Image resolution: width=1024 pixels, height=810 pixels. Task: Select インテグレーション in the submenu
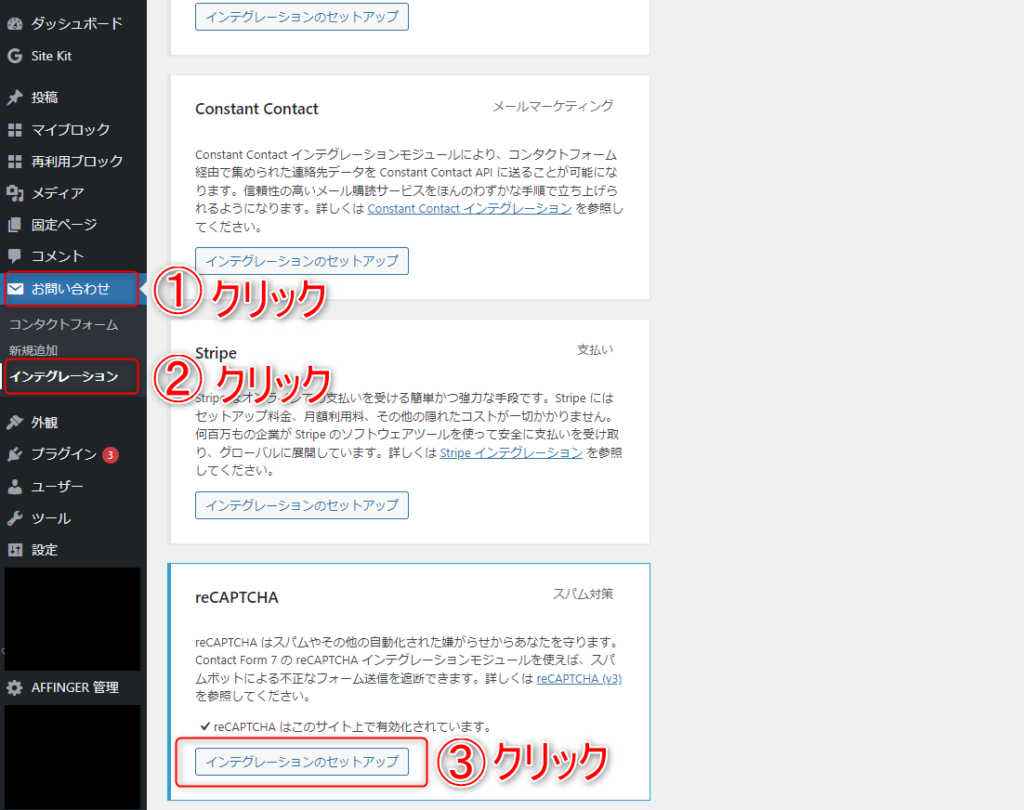point(64,377)
